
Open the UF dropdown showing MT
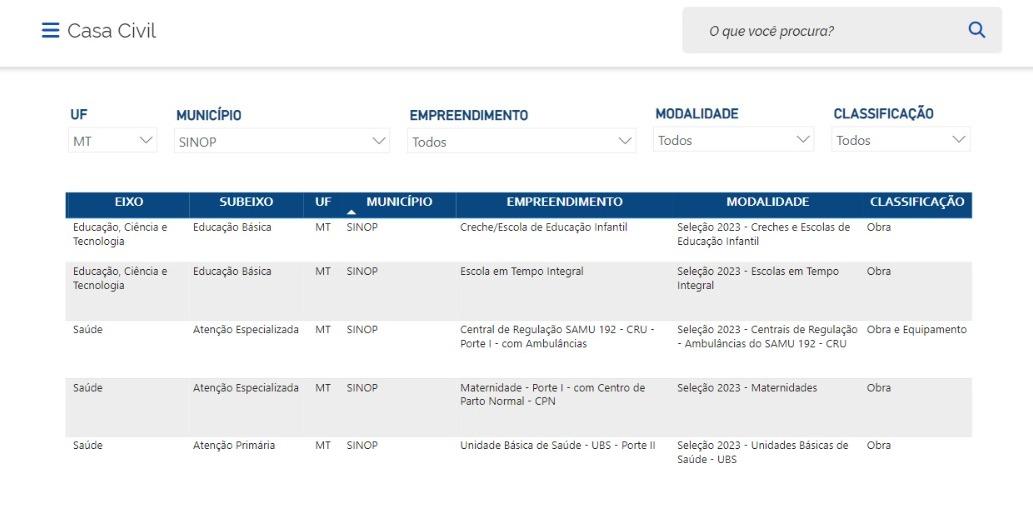pyautogui.click(x=114, y=141)
